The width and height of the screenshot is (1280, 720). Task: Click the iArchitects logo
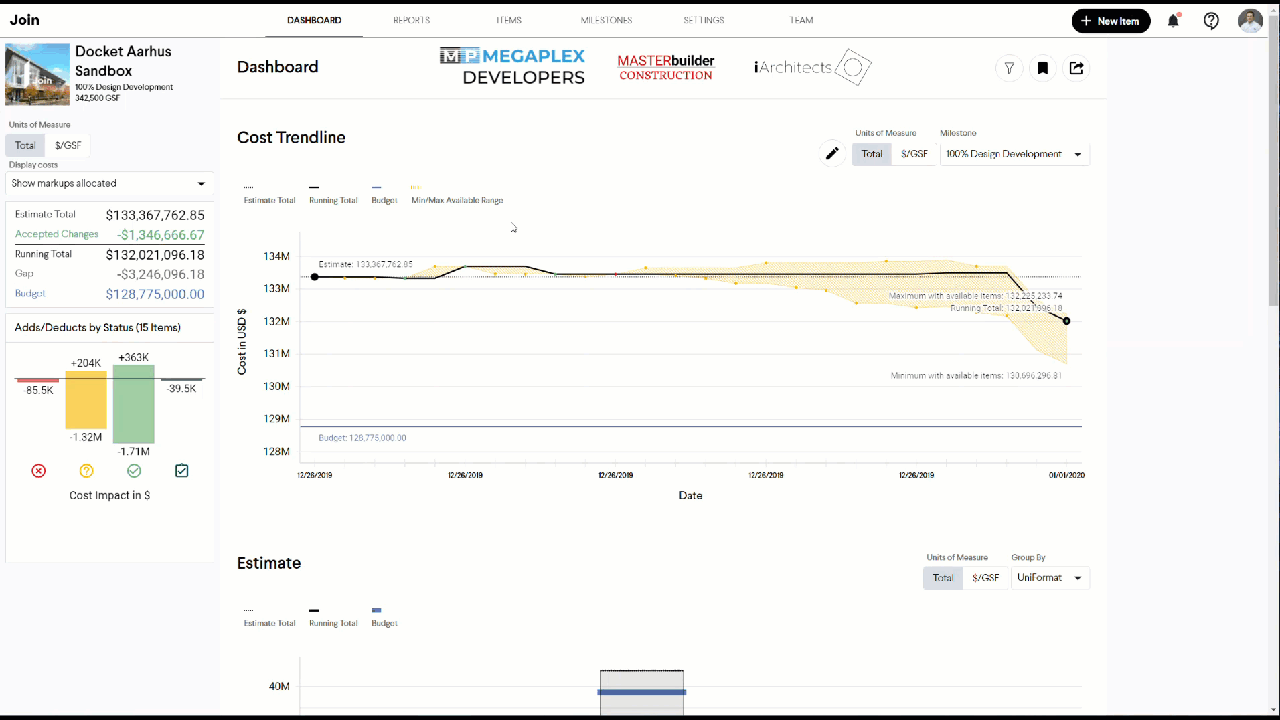tap(812, 67)
